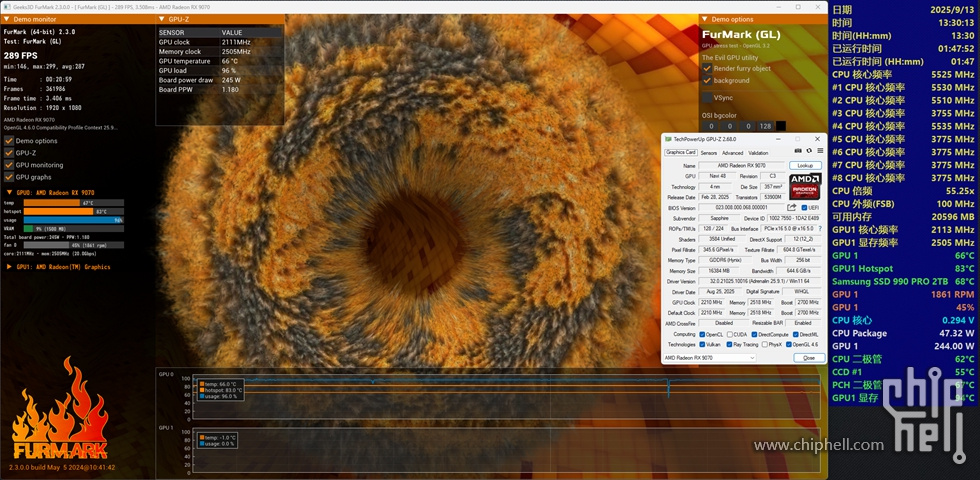The image size is (980, 480).
Task: Click the GPU temperature sensor row
Action: [x=220, y=61]
